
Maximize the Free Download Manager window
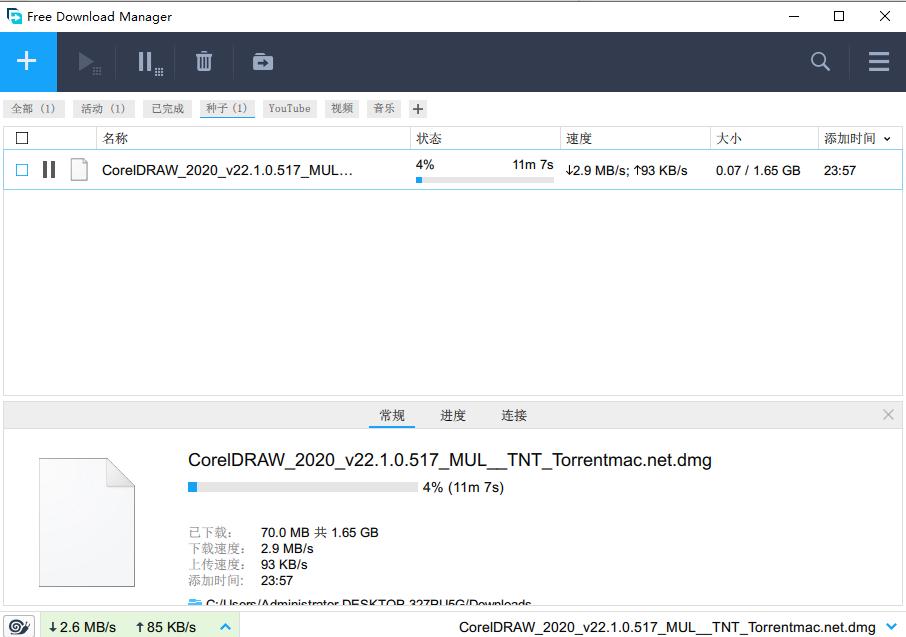(x=839, y=16)
